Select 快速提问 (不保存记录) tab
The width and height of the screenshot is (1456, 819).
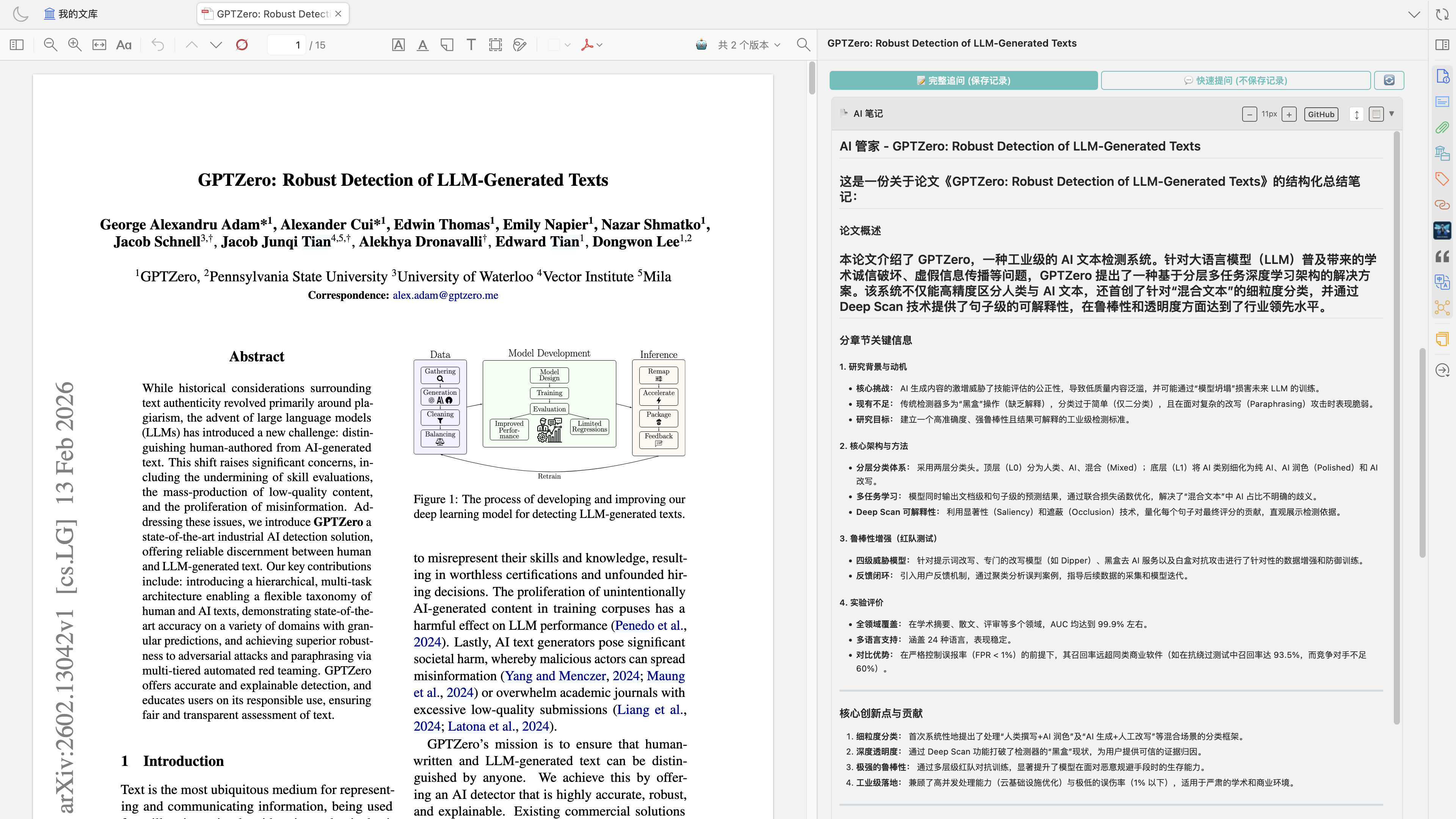click(x=1236, y=80)
